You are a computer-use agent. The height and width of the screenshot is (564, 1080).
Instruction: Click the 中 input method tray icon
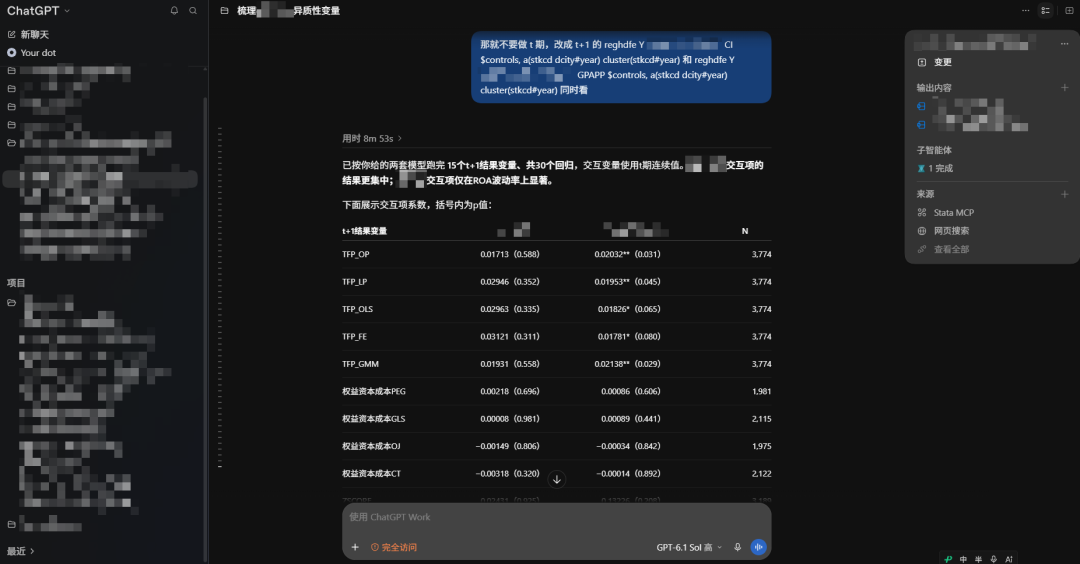(963, 558)
